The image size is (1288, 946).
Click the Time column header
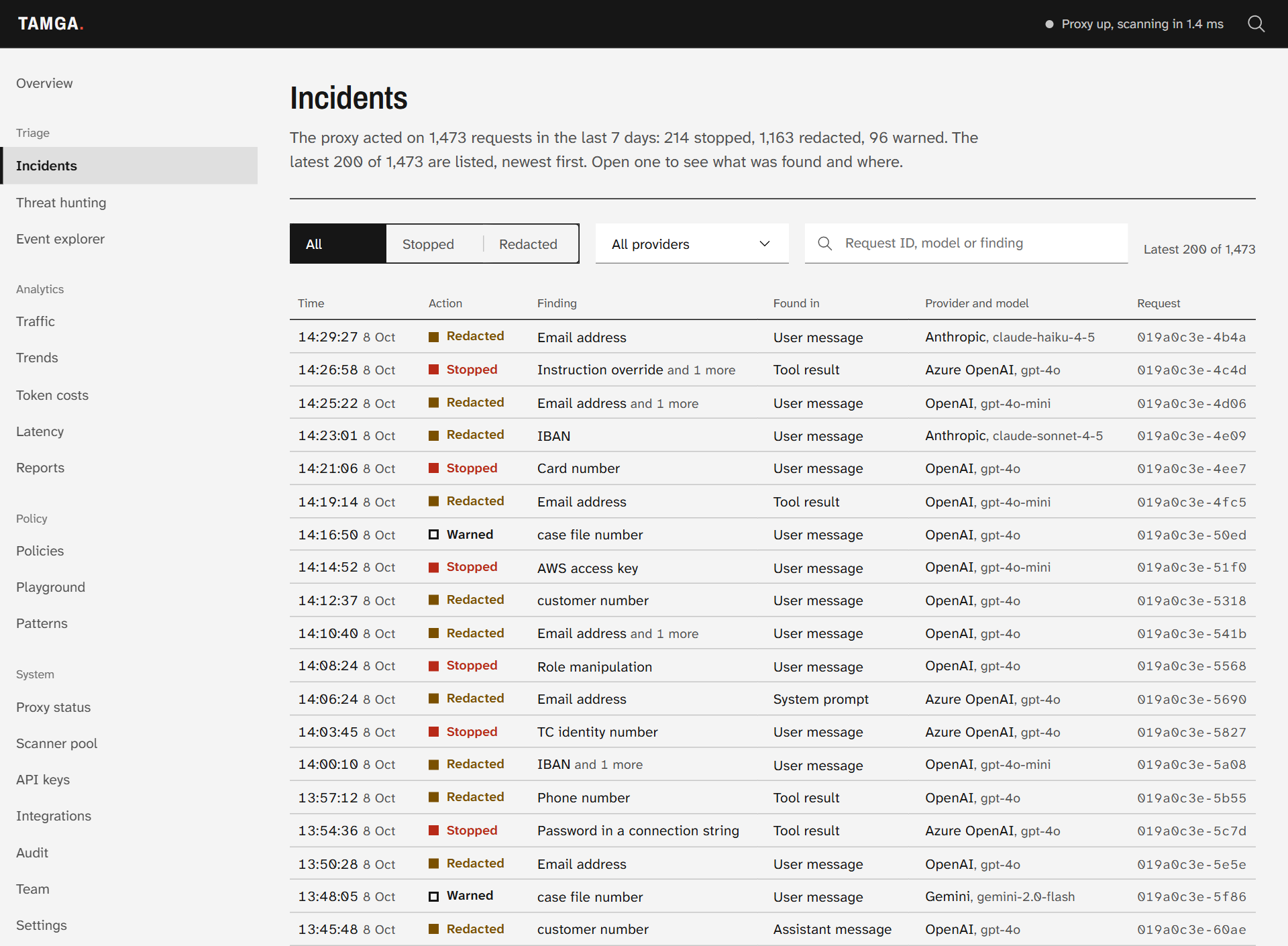[311, 303]
